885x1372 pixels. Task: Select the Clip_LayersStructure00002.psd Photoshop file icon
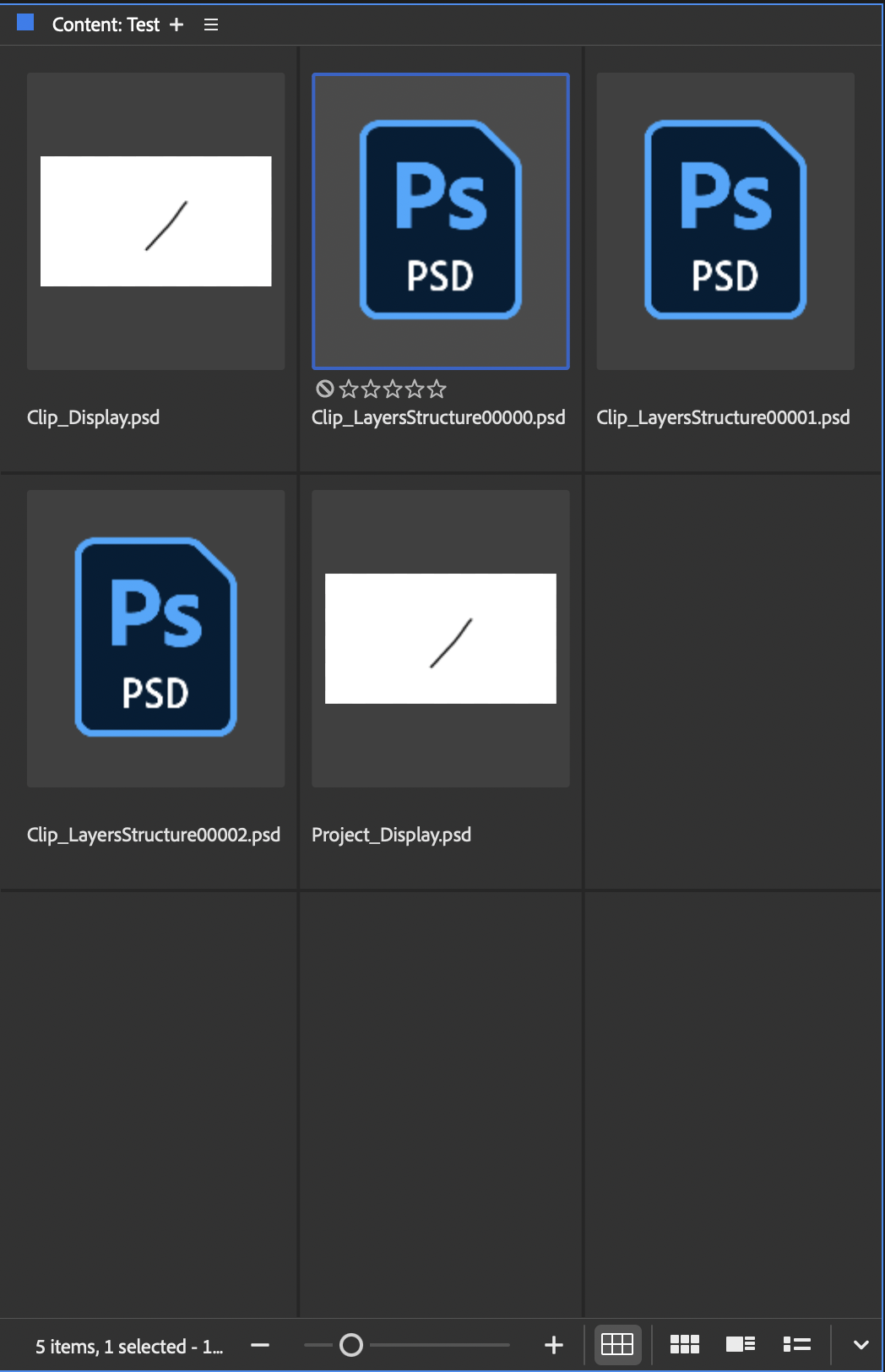[x=155, y=637]
